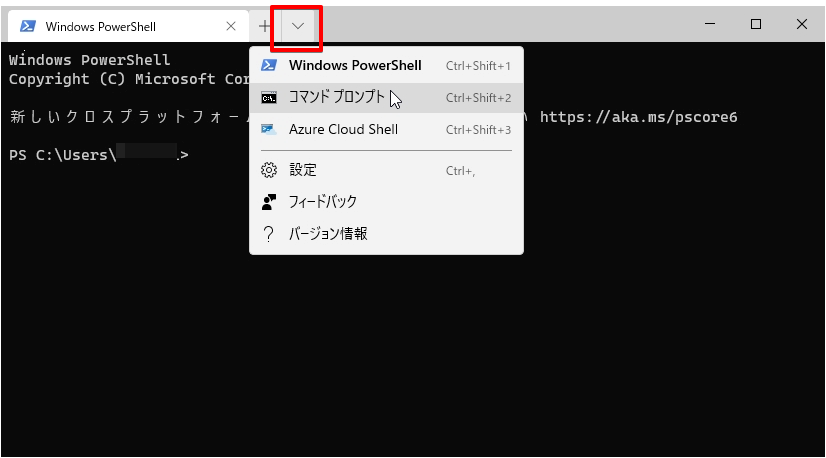
Task: Choose Windows PowerShell from the dropdown menu
Action: click(x=386, y=65)
